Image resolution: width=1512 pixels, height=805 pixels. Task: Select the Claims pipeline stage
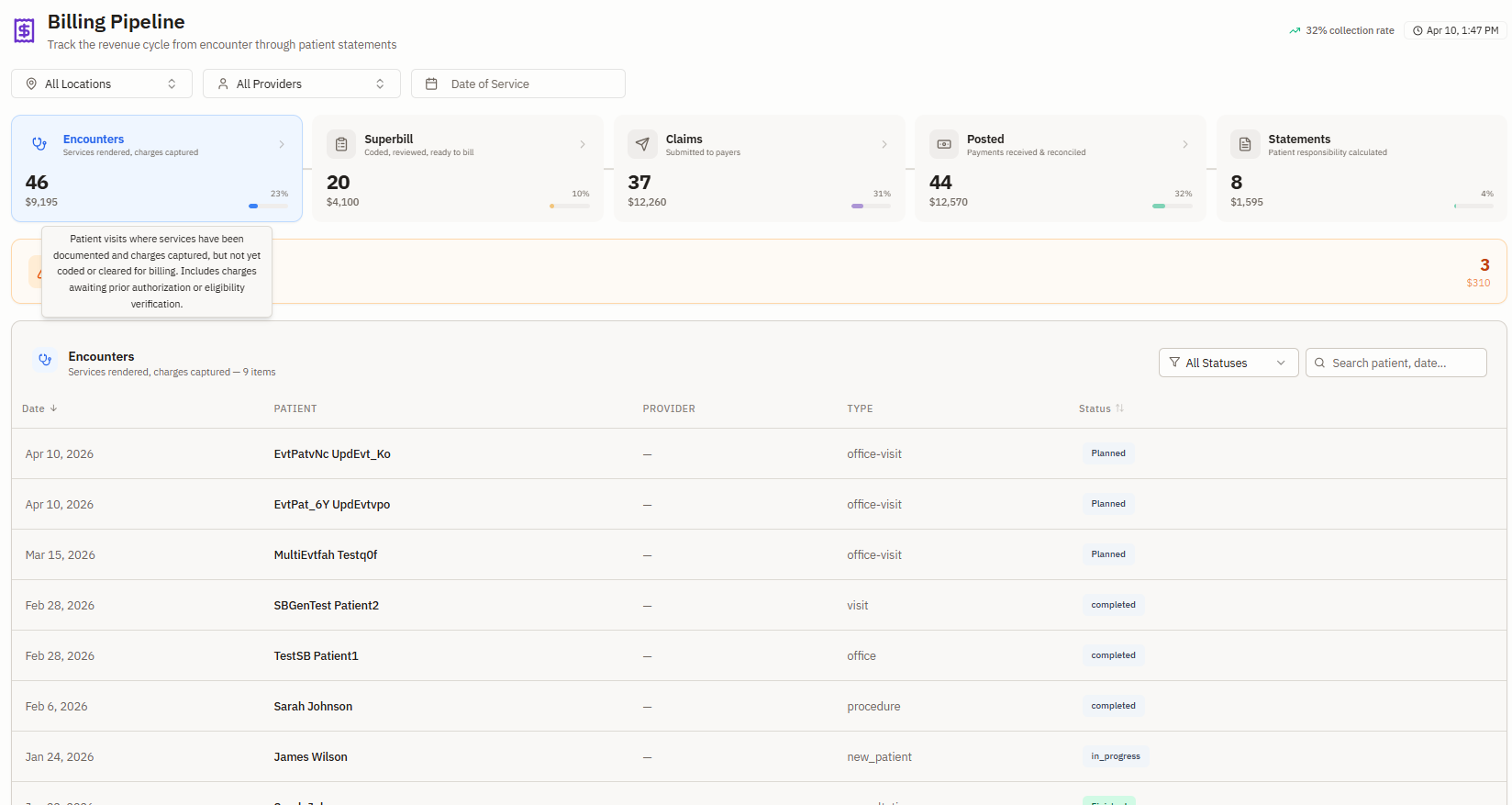(x=760, y=168)
